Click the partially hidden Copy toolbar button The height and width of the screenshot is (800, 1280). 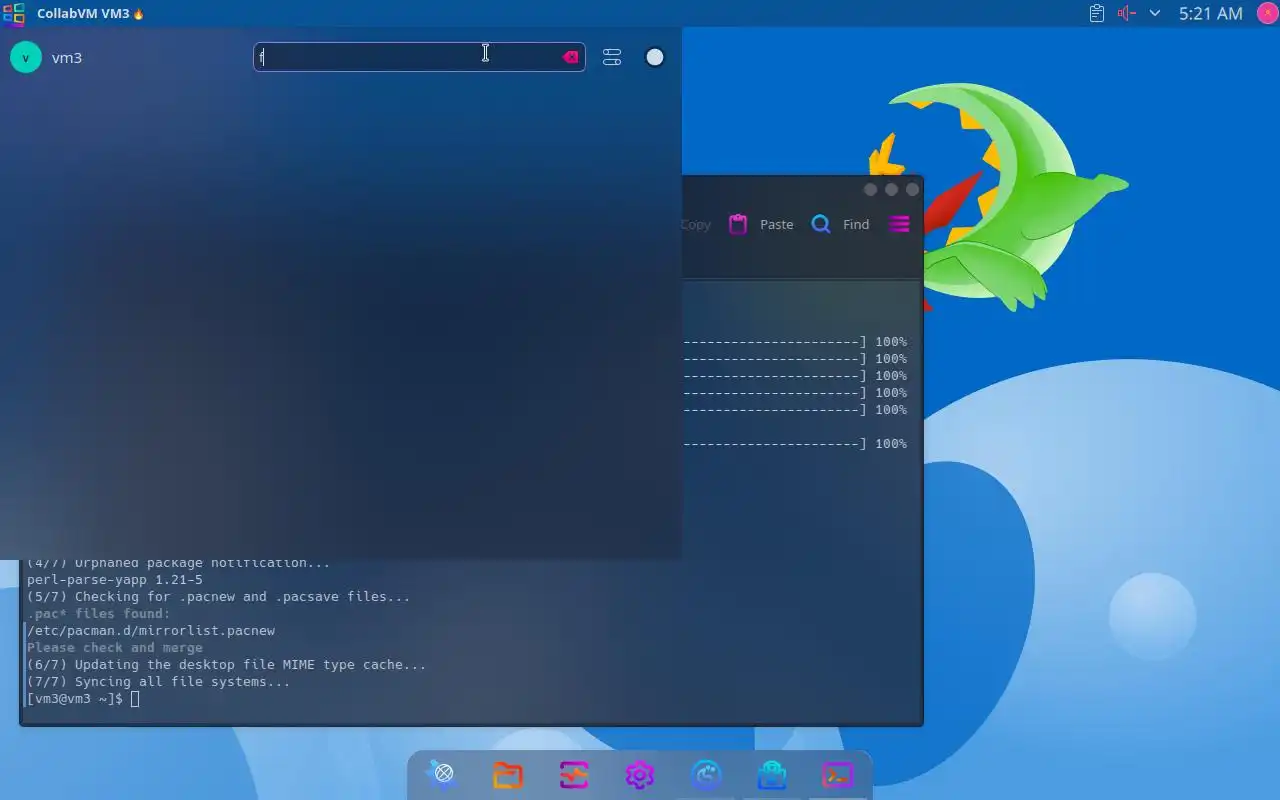tap(696, 224)
